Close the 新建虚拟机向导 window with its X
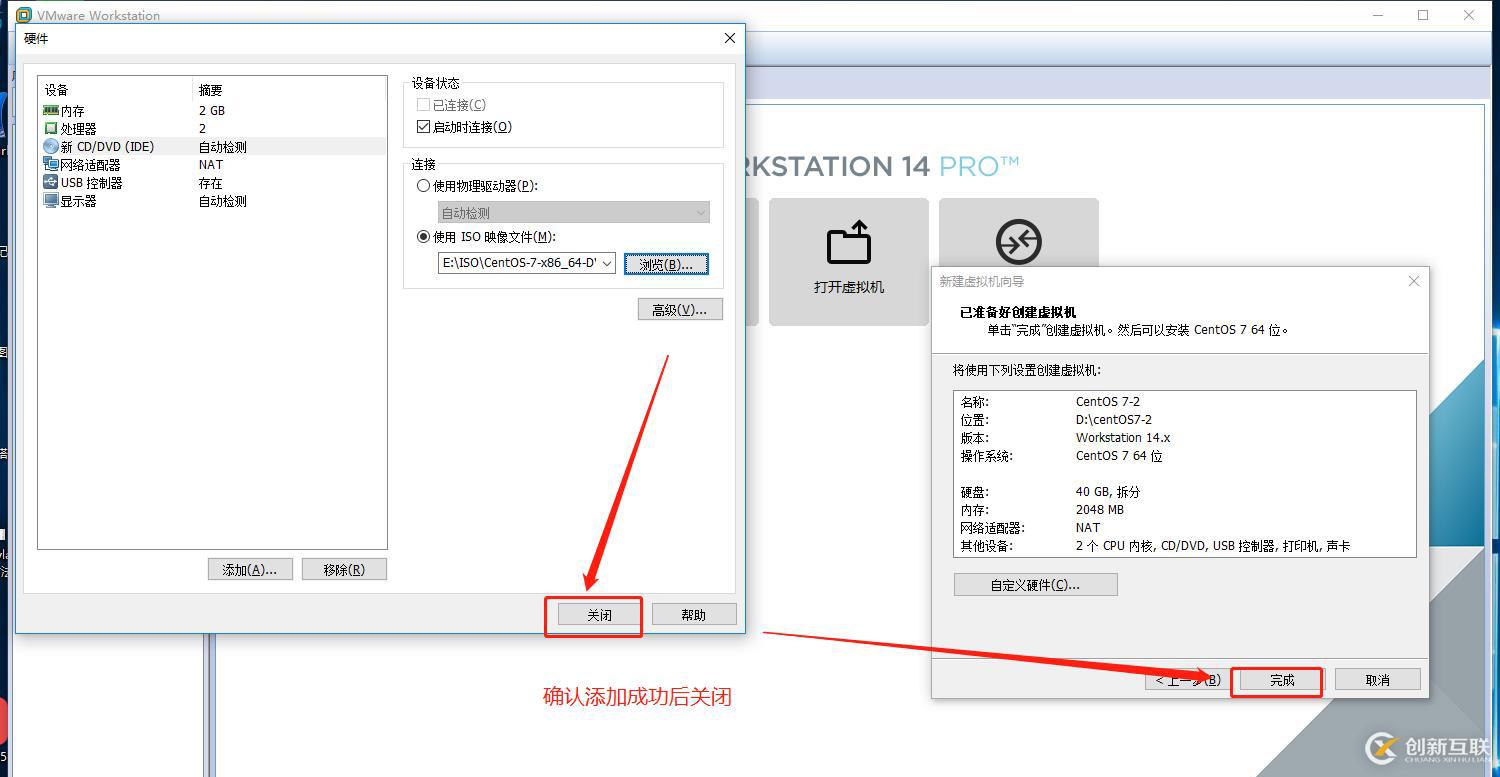 click(1414, 281)
